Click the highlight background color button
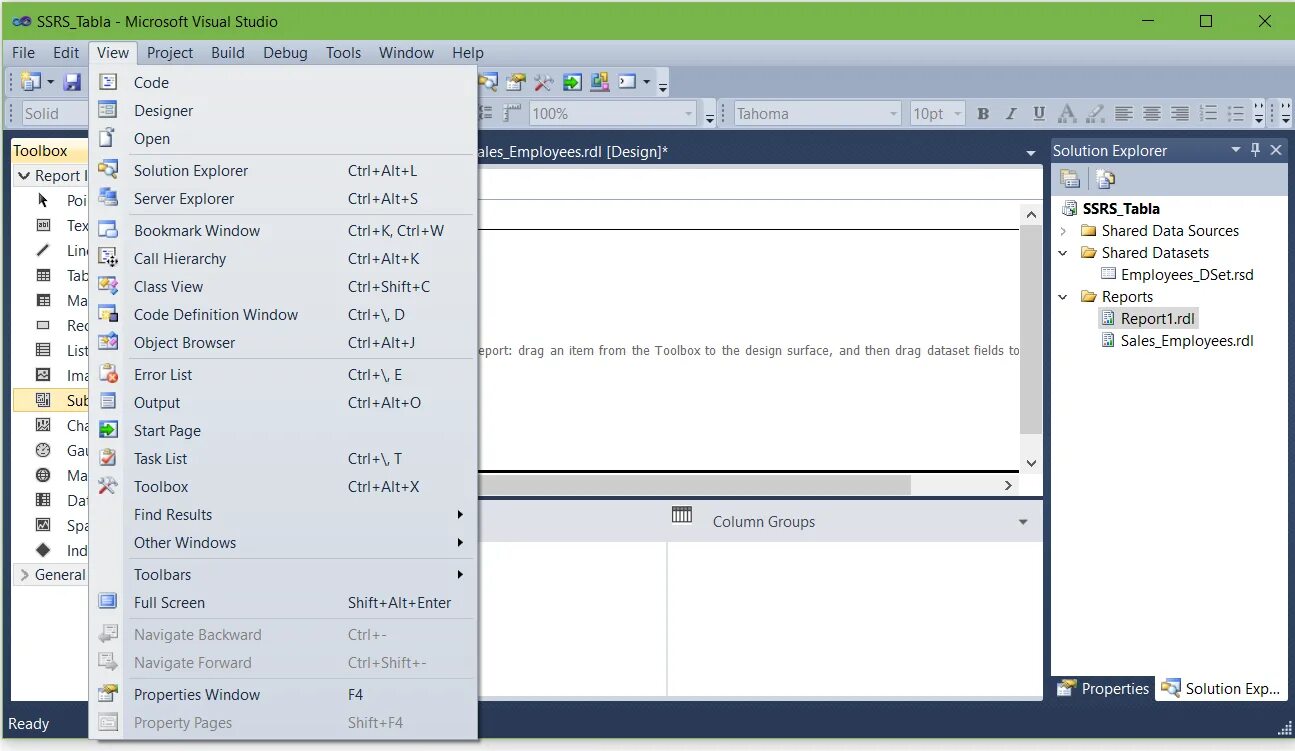This screenshot has width=1295, height=751. point(1095,114)
